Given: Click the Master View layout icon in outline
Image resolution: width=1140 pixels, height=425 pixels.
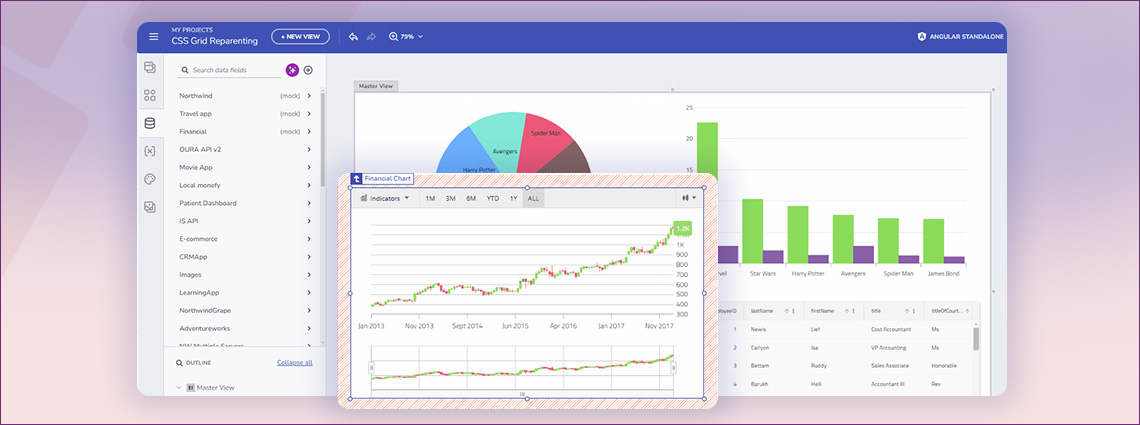Looking at the screenshot, I should [x=190, y=388].
